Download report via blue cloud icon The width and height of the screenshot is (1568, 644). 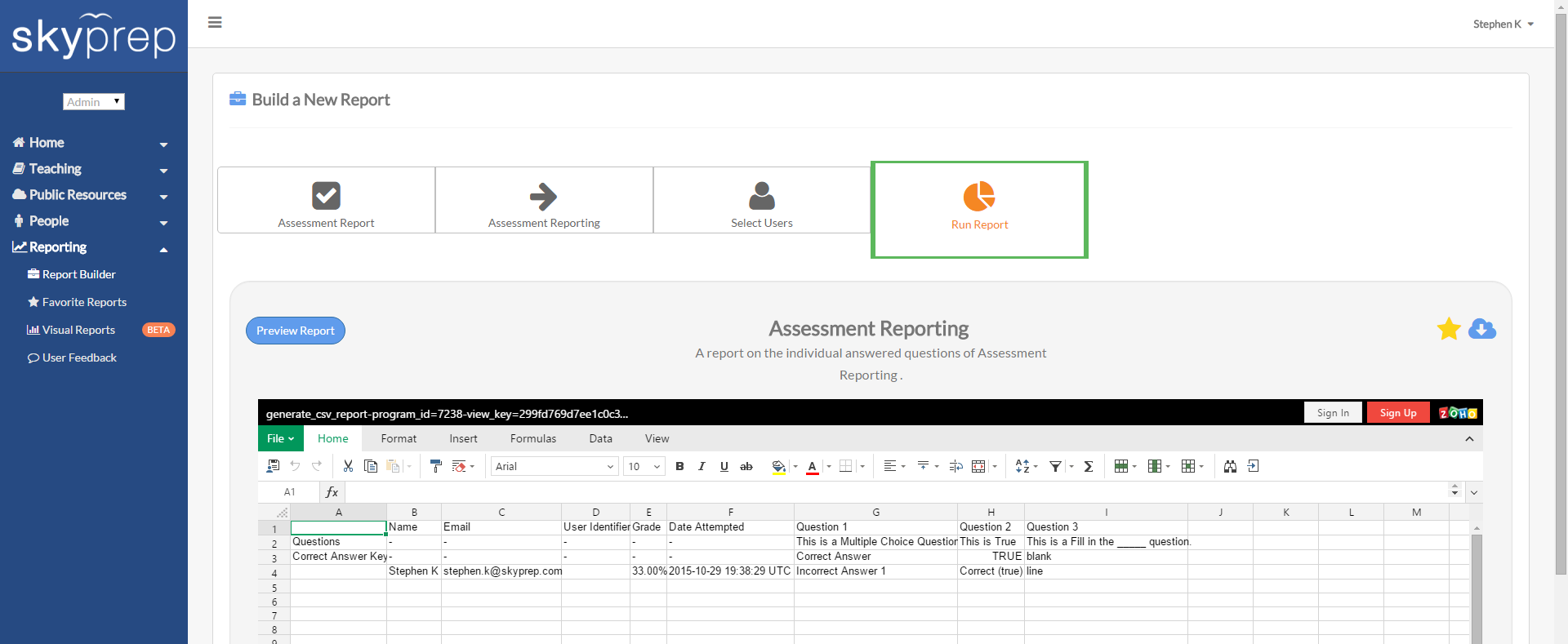pyautogui.click(x=1481, y=329)
